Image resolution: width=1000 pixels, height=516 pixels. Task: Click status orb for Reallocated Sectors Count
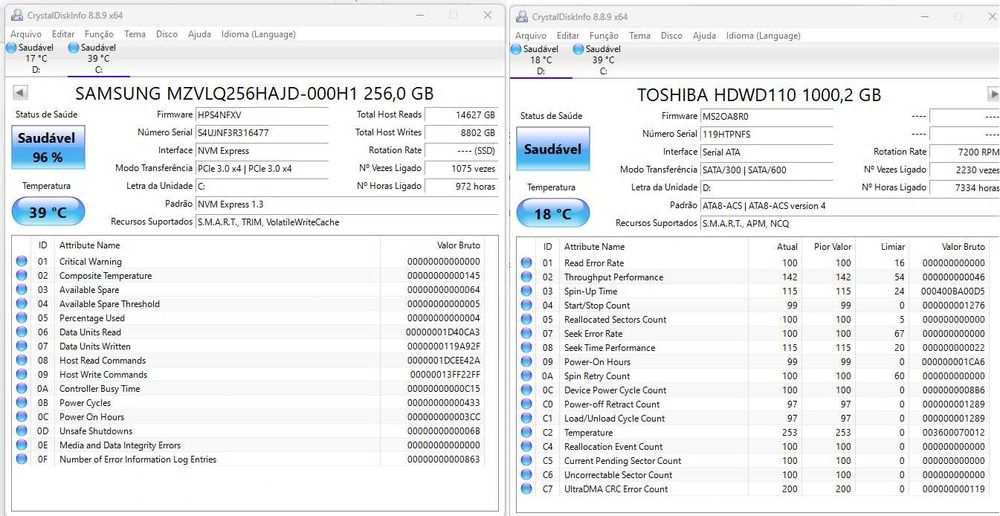click(x=526, y=320)
